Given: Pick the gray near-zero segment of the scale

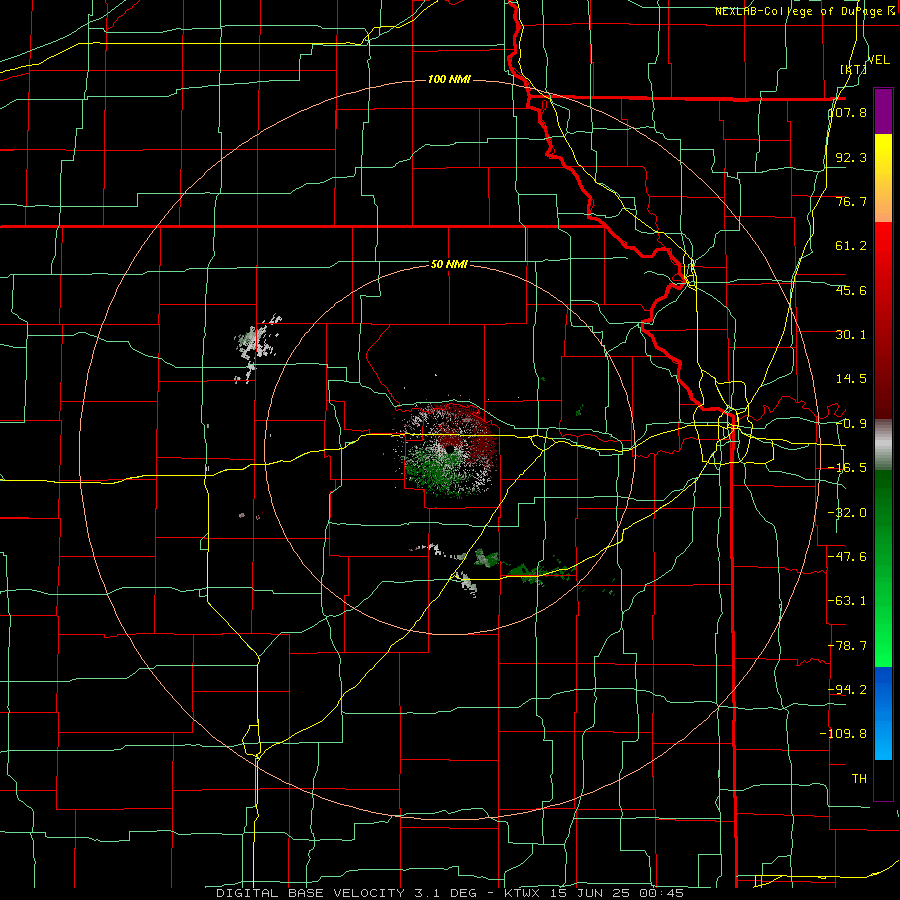Looking at the screenshot, I should [x=883, y=445].
